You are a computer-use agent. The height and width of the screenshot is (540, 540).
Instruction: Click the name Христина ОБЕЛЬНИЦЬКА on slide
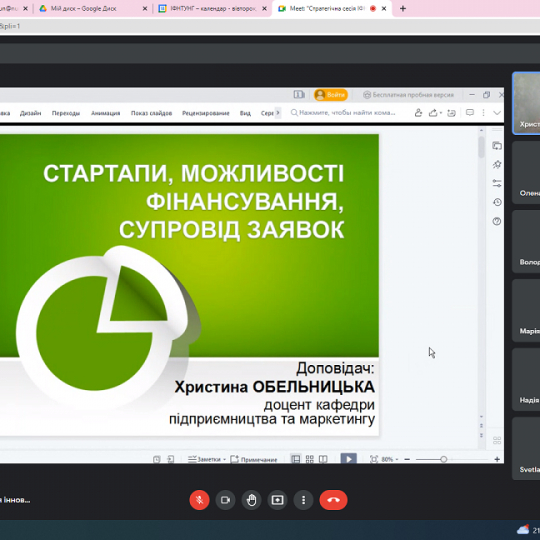click(x=274, y=387)
